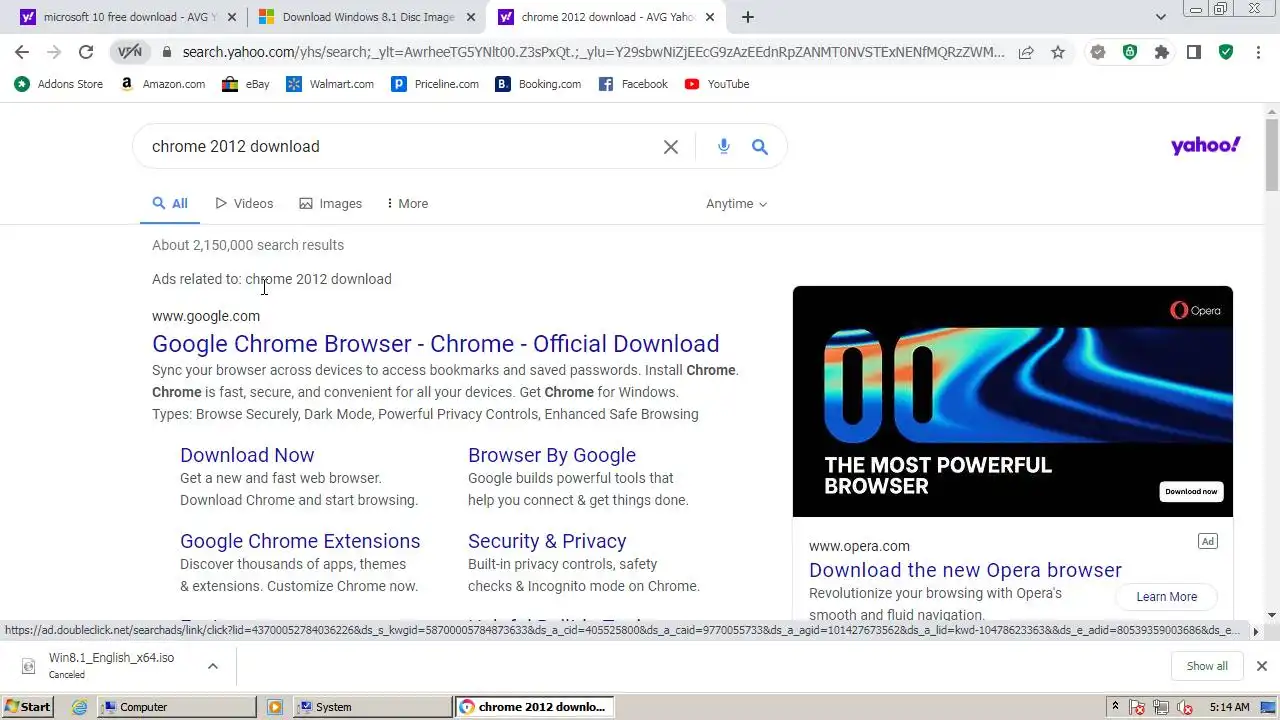
Task: Click the Opera ad banner image
Action: coord(1013,401)
